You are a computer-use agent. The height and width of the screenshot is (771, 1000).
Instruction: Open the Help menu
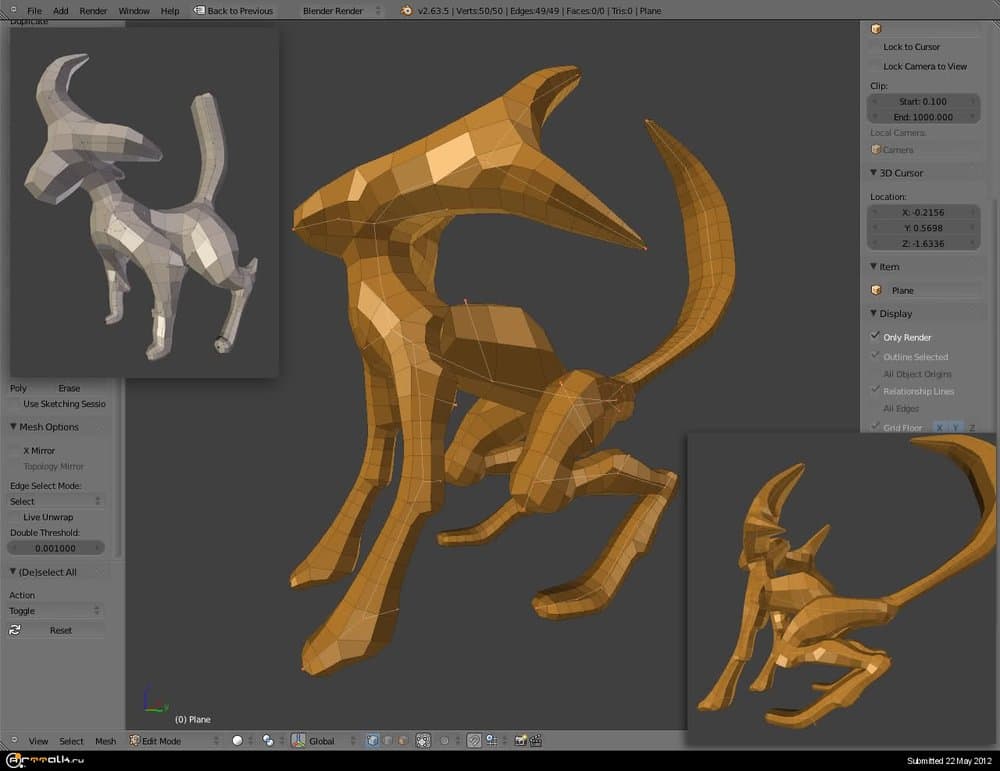click(x=170, y=11)
